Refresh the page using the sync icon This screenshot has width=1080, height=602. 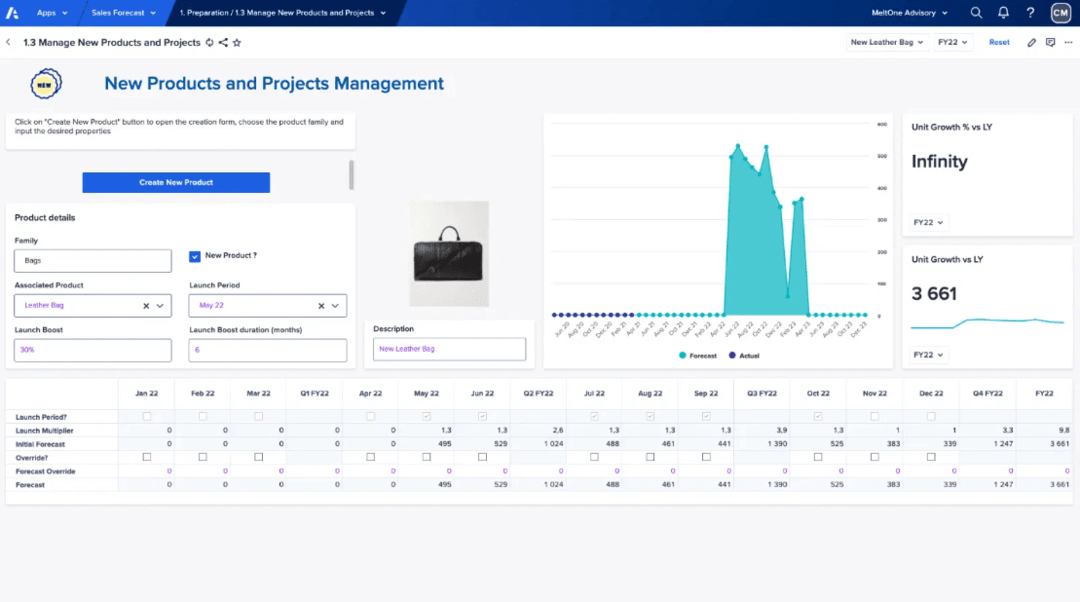point(211,42)
